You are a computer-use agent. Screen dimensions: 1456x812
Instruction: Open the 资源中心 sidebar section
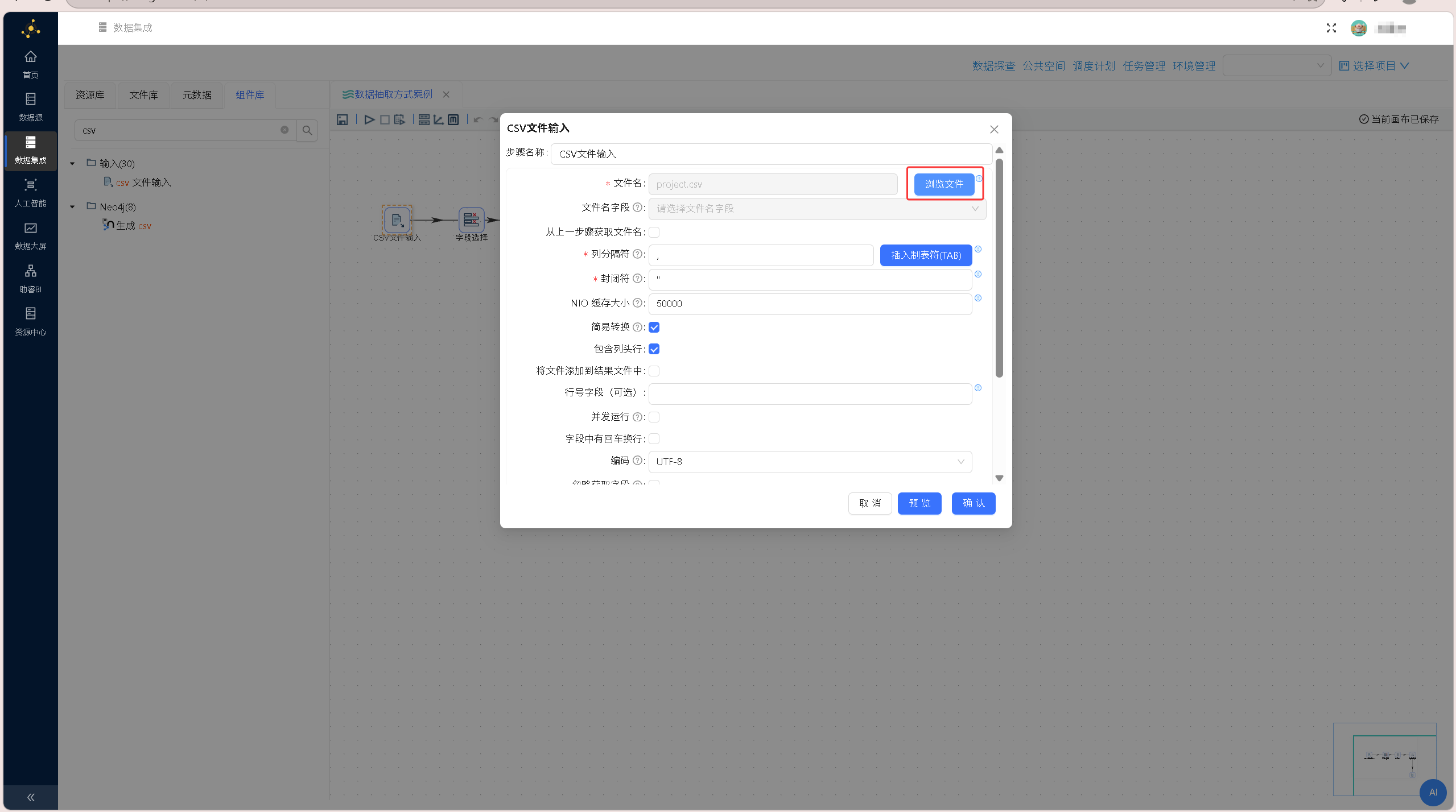click(31, 321)
